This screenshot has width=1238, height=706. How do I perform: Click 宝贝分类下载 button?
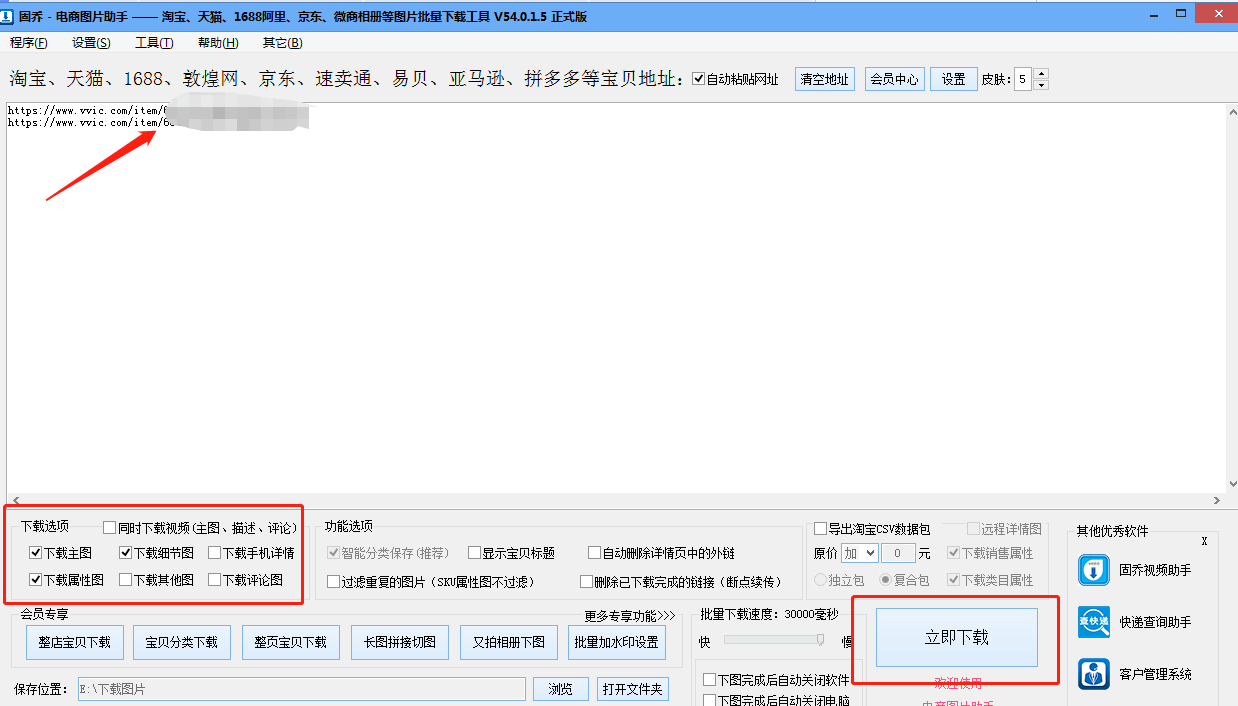(x=182, y=642)
